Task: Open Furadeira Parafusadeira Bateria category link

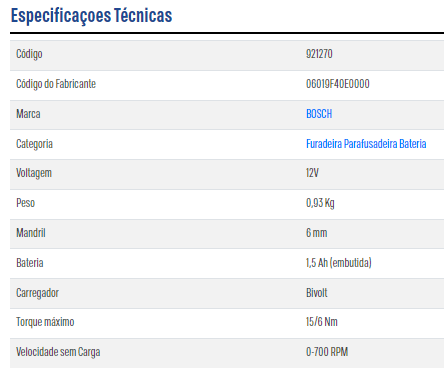Action: 366,144
